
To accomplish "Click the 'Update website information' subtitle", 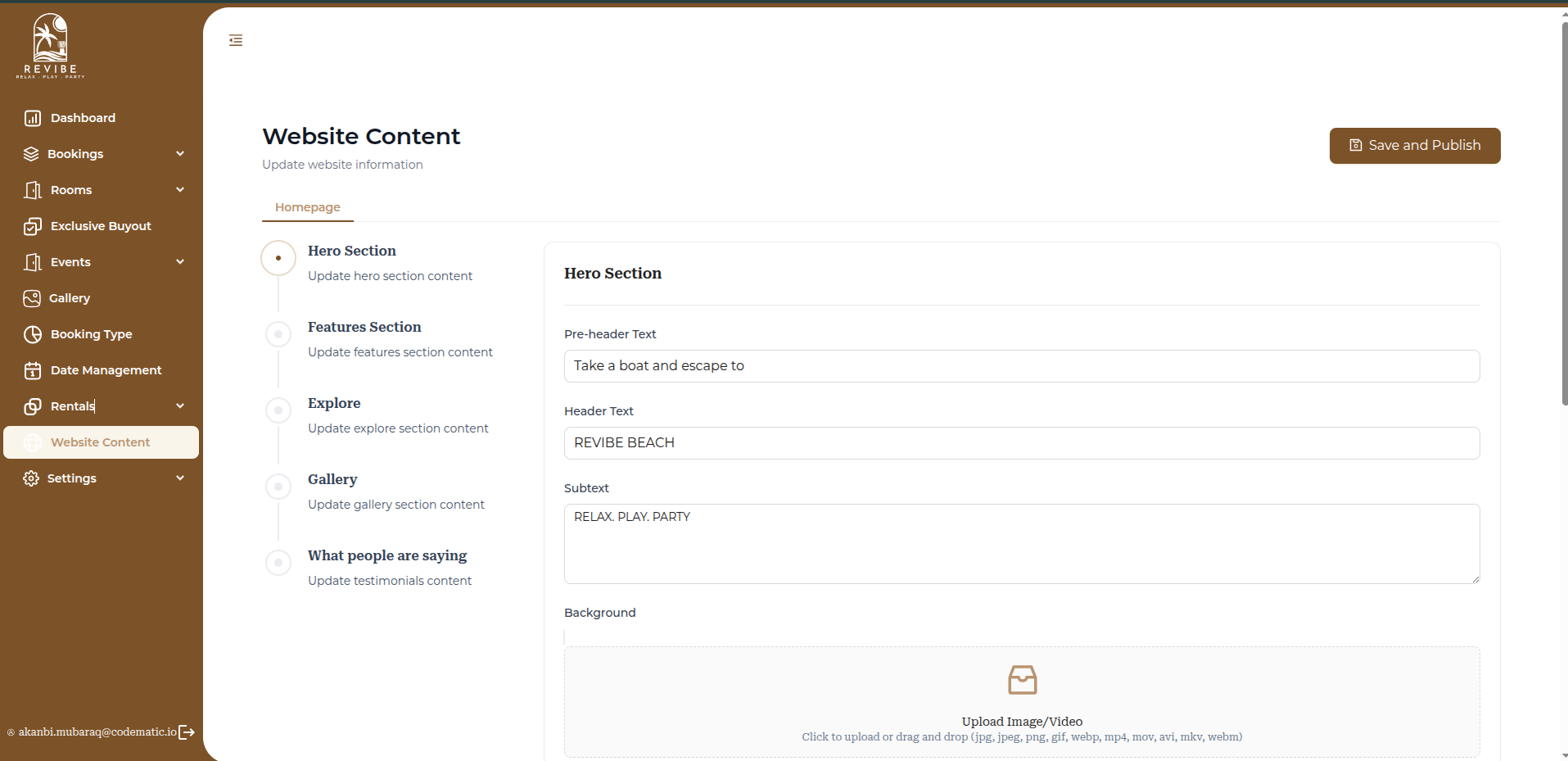I will (x=342, y=165).
